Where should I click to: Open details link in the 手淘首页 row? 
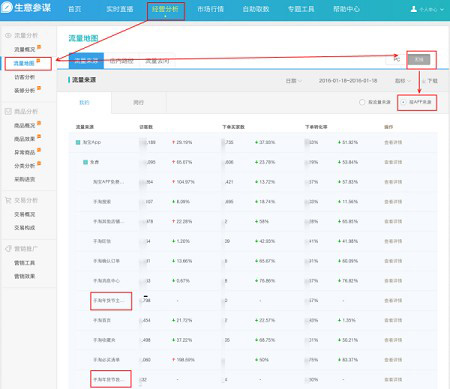pos(393,320)
